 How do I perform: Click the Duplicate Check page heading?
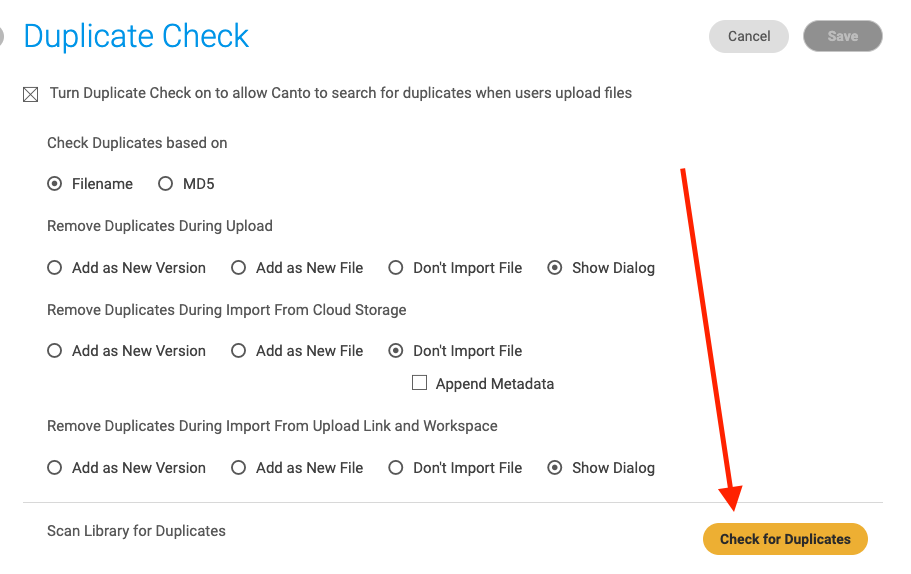point(137,36)
